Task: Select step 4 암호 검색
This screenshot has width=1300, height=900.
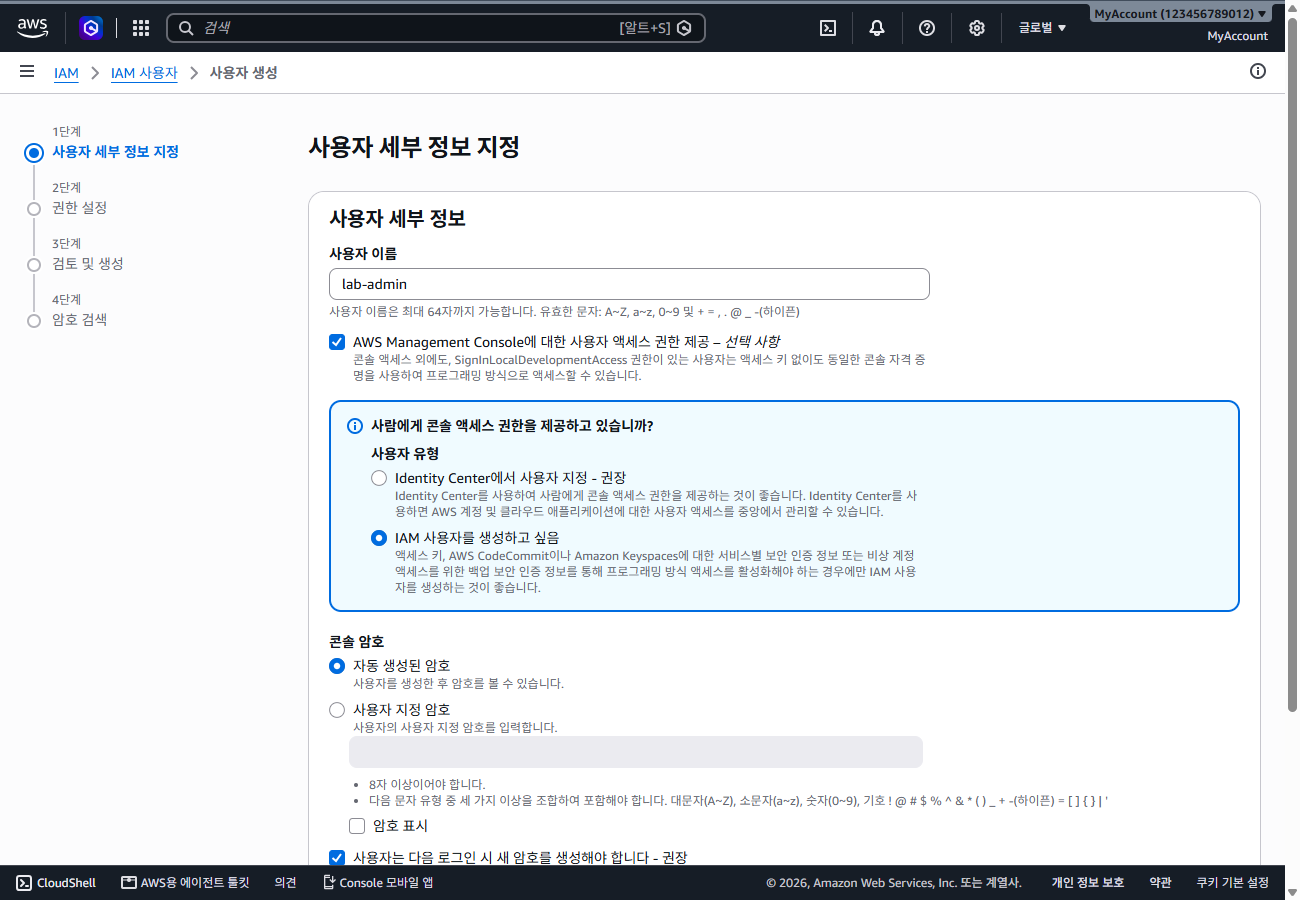Action: point(79,320)
